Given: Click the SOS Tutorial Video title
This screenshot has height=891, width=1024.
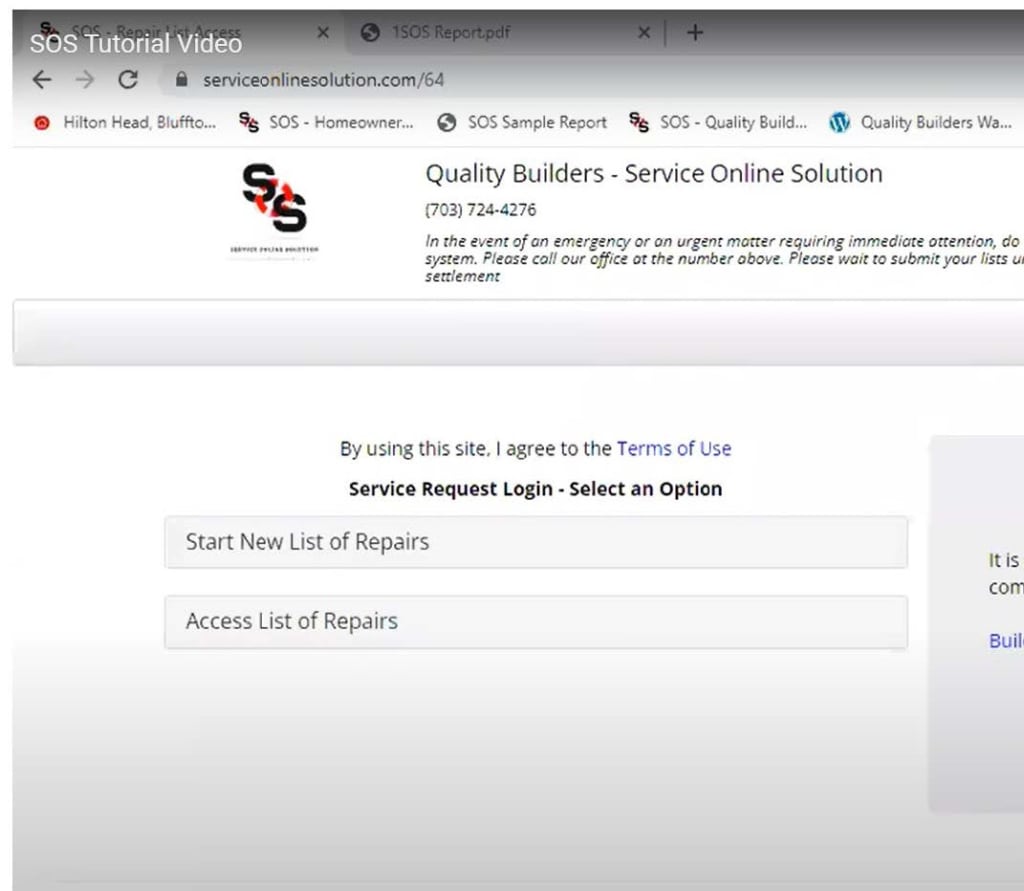Looking at the screenshot, I should 136,43.
